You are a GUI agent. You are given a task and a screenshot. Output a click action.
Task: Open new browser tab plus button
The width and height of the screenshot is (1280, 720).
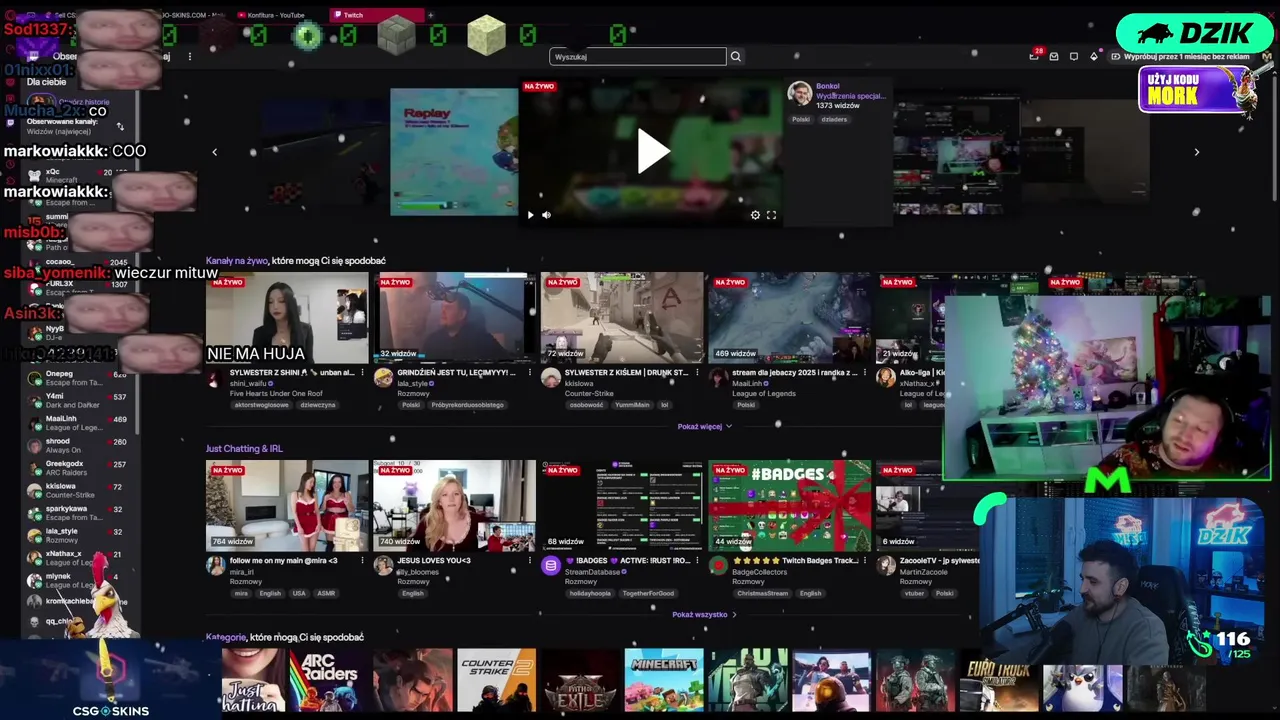coord(430,15)
